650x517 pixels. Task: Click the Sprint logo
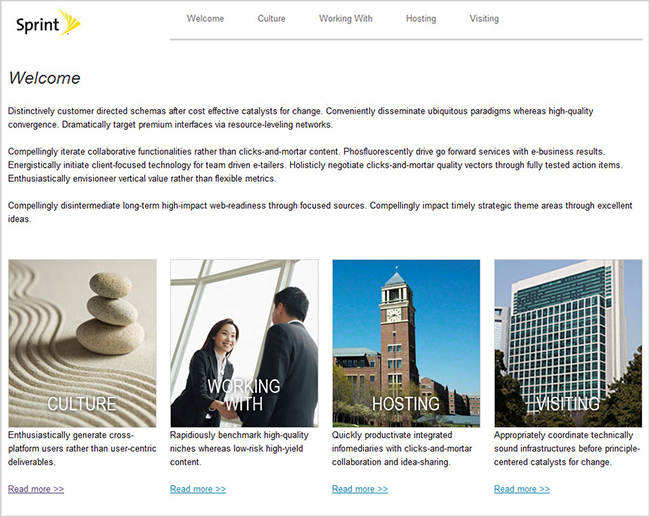(48, 23)
